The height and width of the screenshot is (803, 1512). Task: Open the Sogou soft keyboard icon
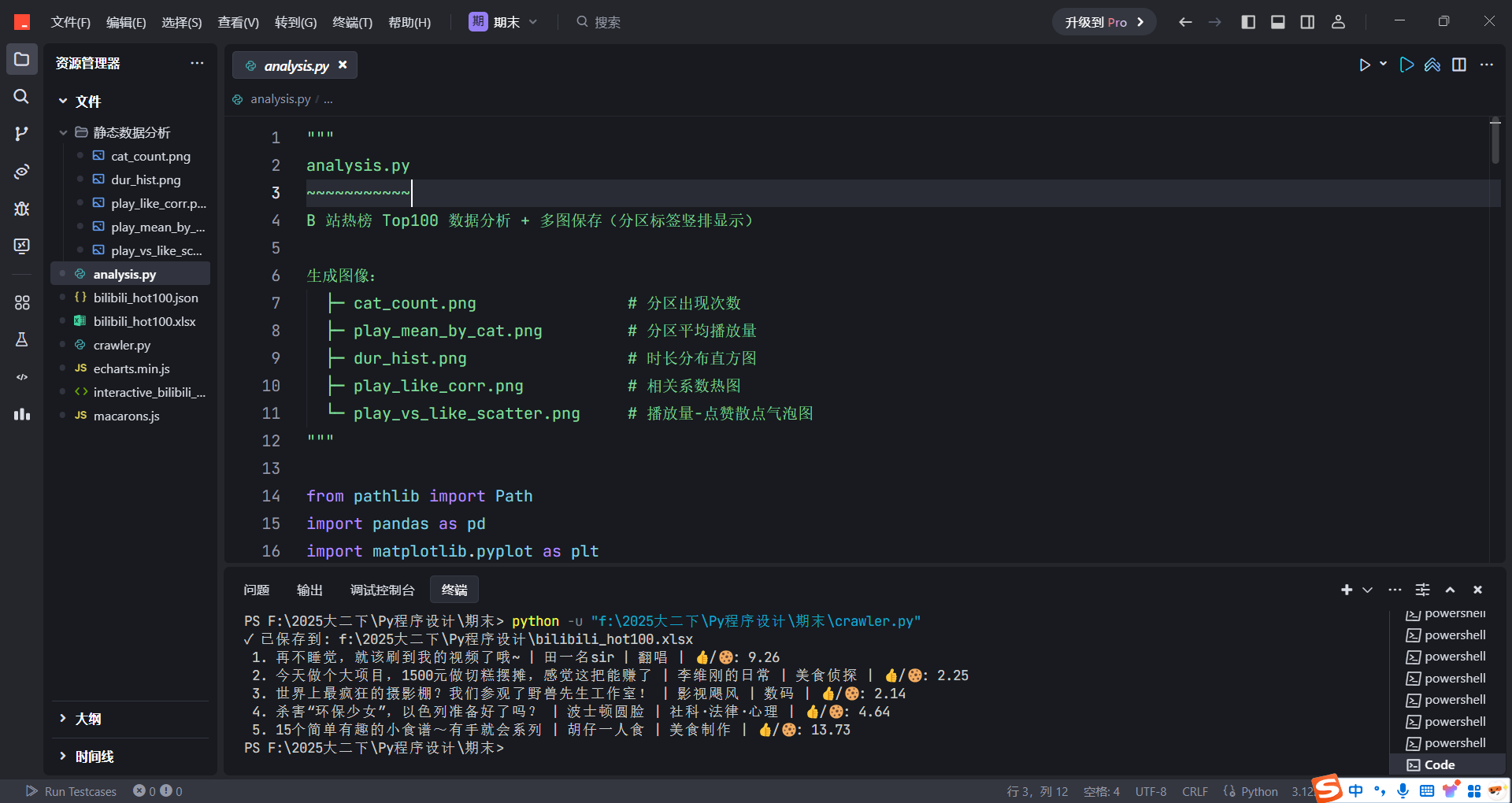pyautogui.click(x=1426, y=790)
